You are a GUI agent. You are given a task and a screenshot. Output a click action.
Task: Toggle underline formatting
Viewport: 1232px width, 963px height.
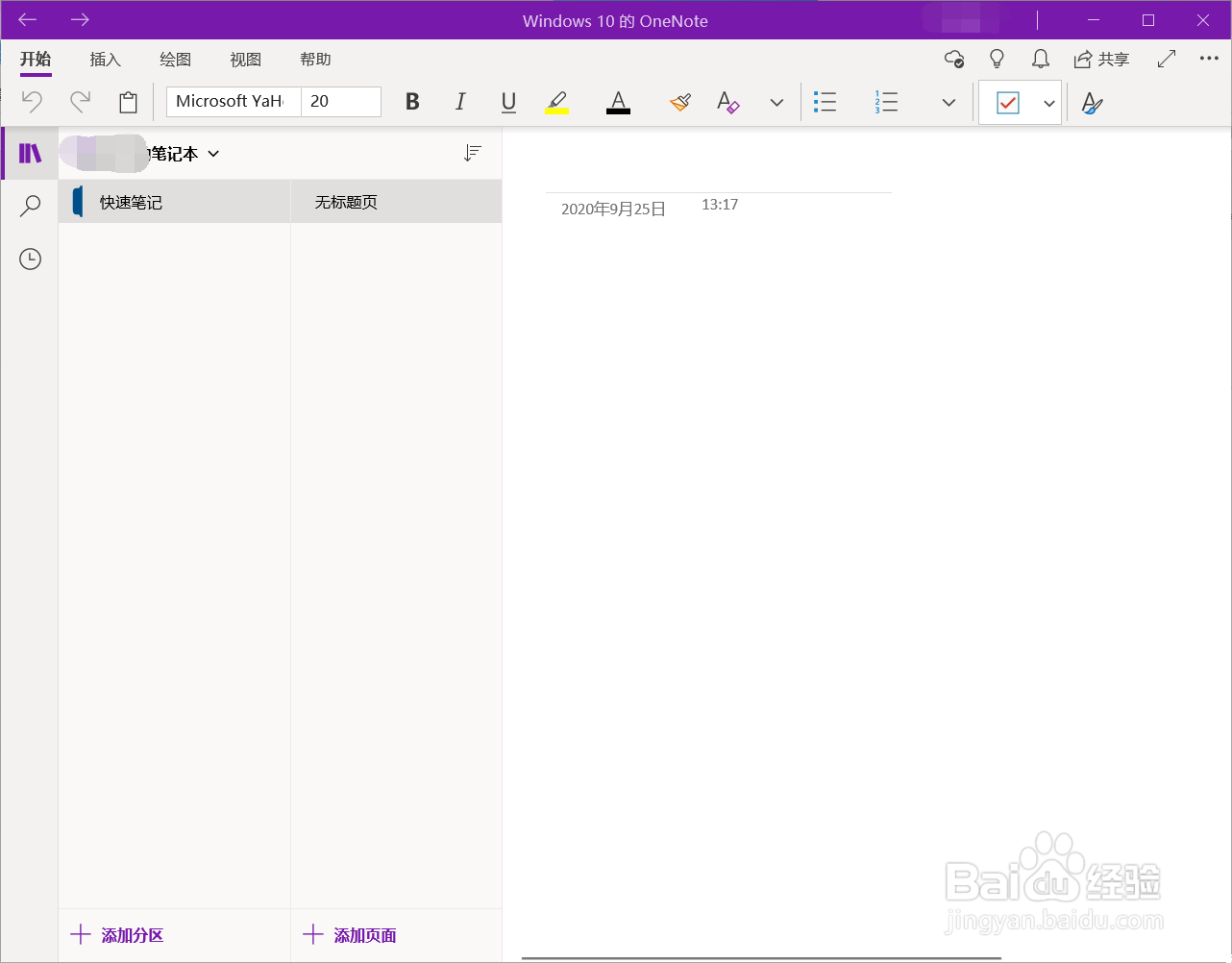coord(508,102)
